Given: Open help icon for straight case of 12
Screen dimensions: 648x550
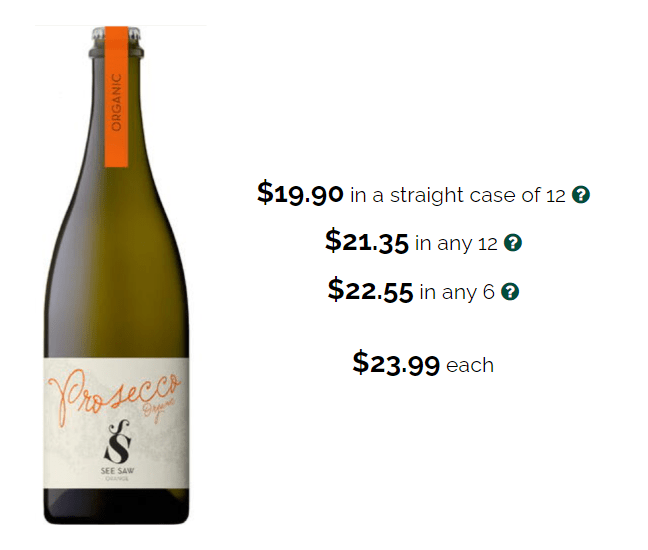Looking at the screenshot, I should [581, 195].
